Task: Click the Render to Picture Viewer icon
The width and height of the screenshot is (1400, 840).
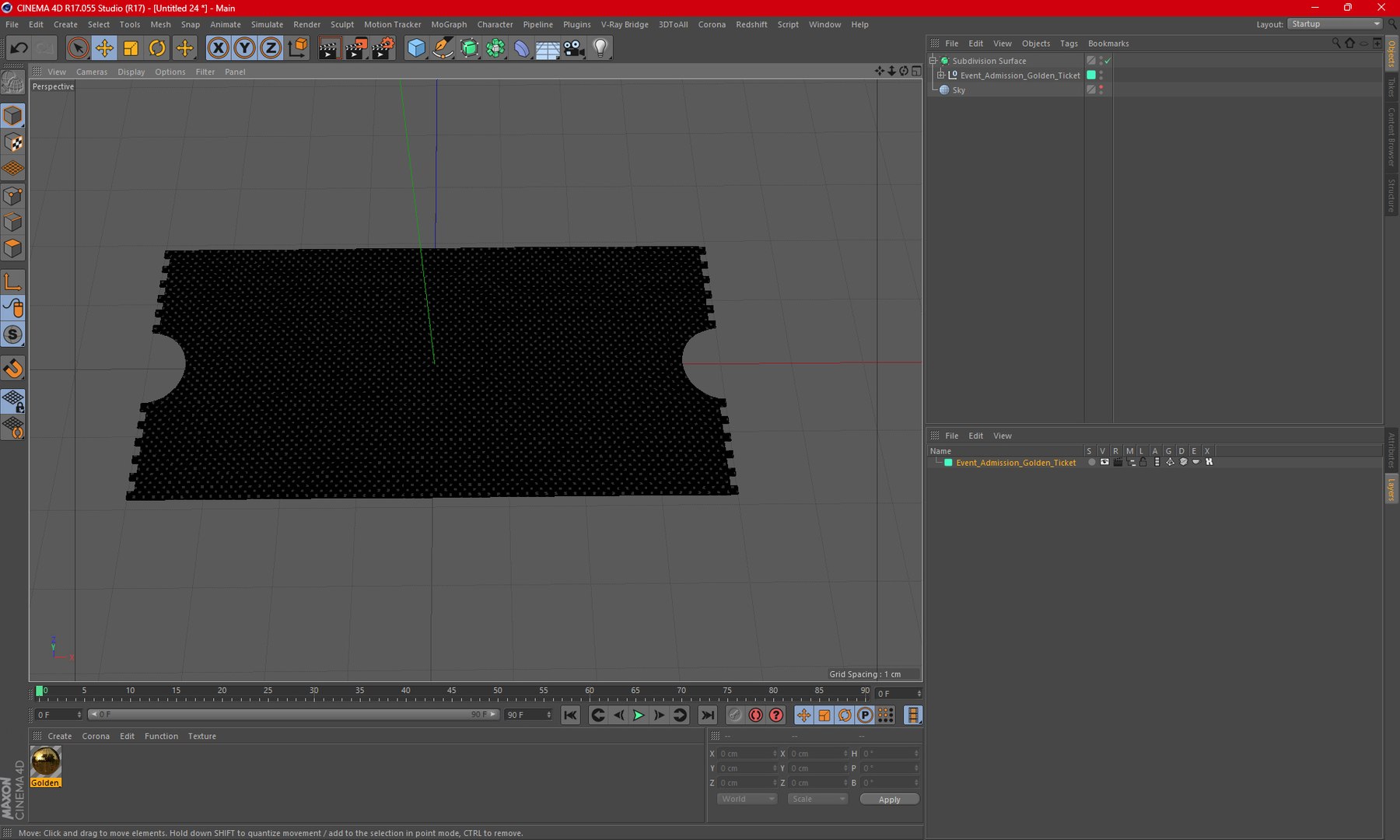Action: (x=355, y=48)
